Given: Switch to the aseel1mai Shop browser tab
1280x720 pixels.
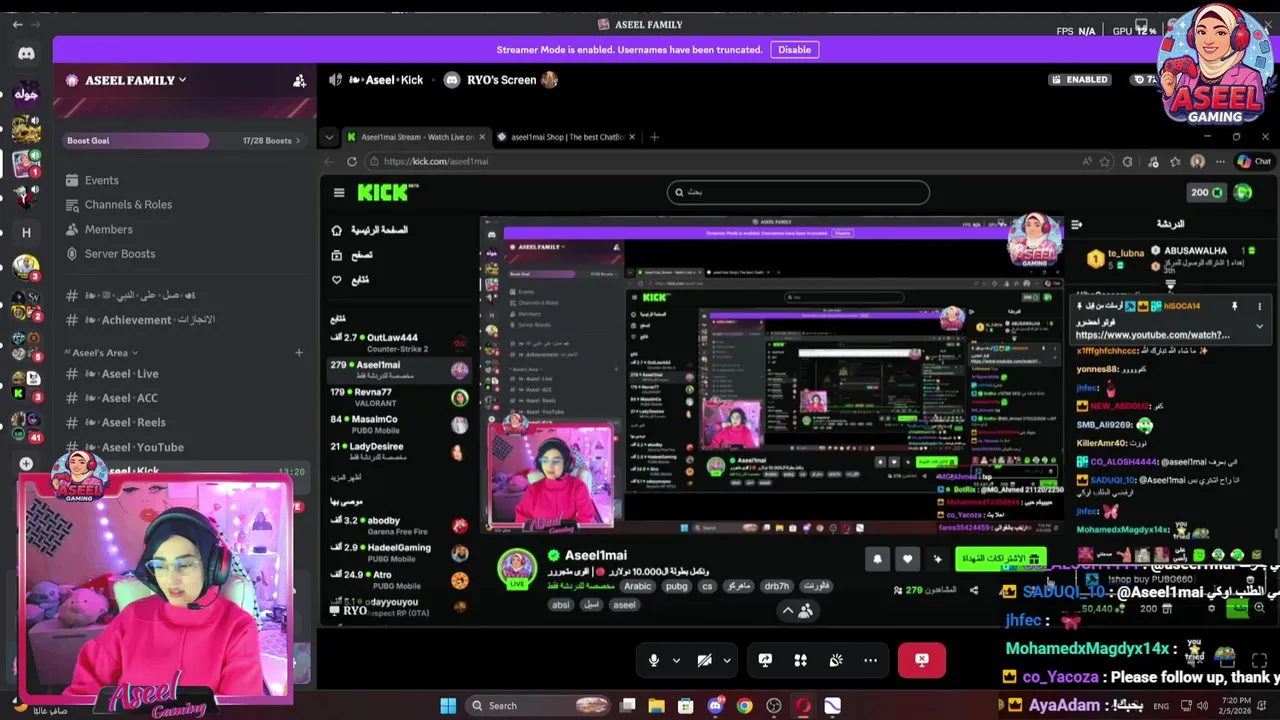Looking at the screenshot, I should click(567, 137).
